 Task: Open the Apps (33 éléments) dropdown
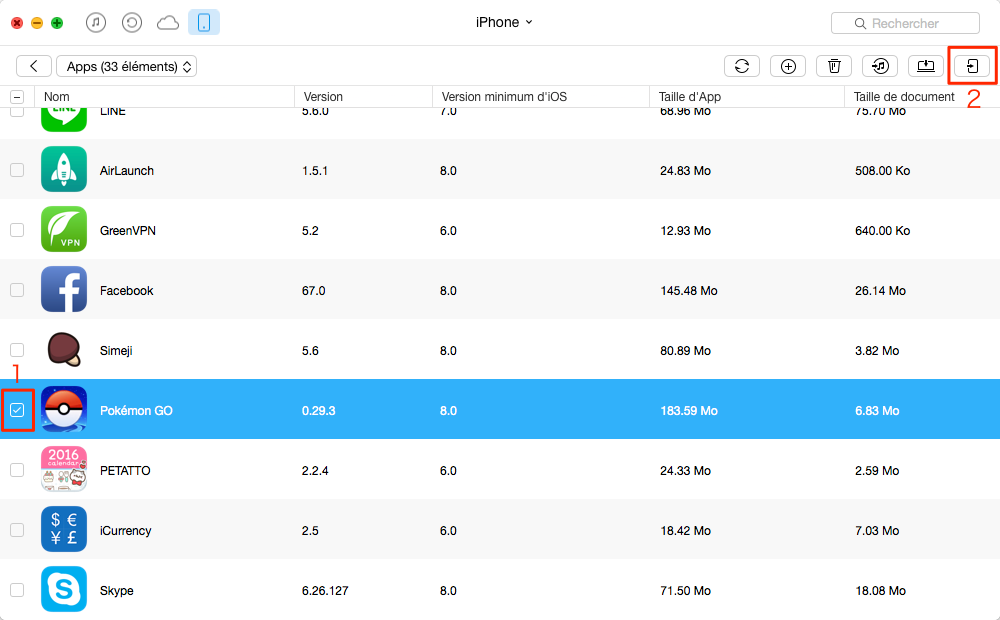pyautogui.click(x=126, y=66)
